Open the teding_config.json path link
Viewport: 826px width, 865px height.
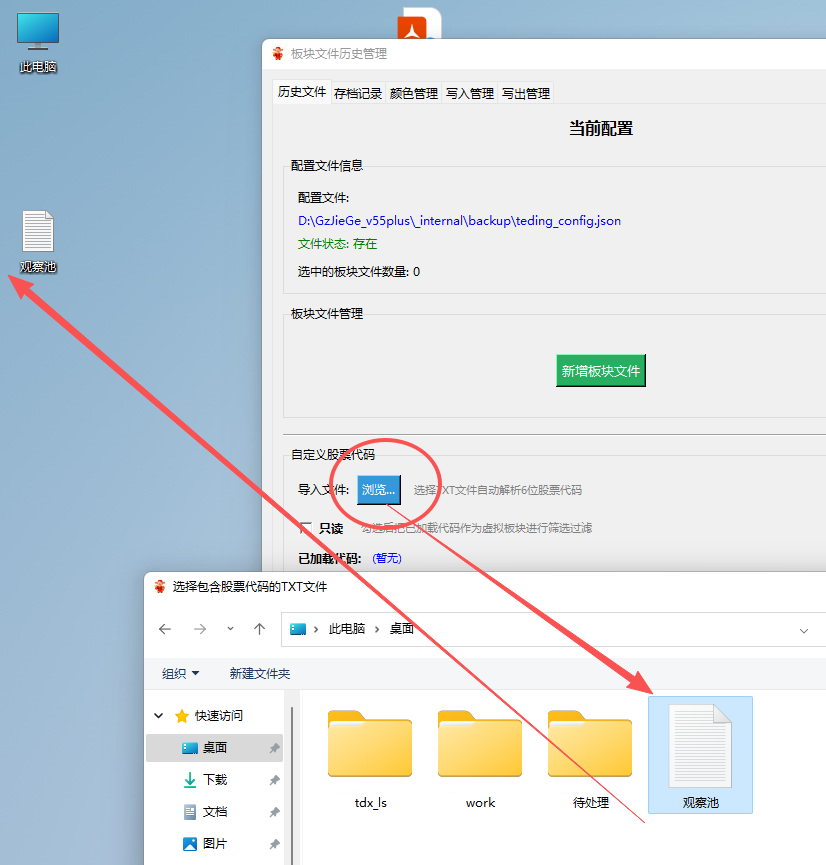tap(459, 221)
